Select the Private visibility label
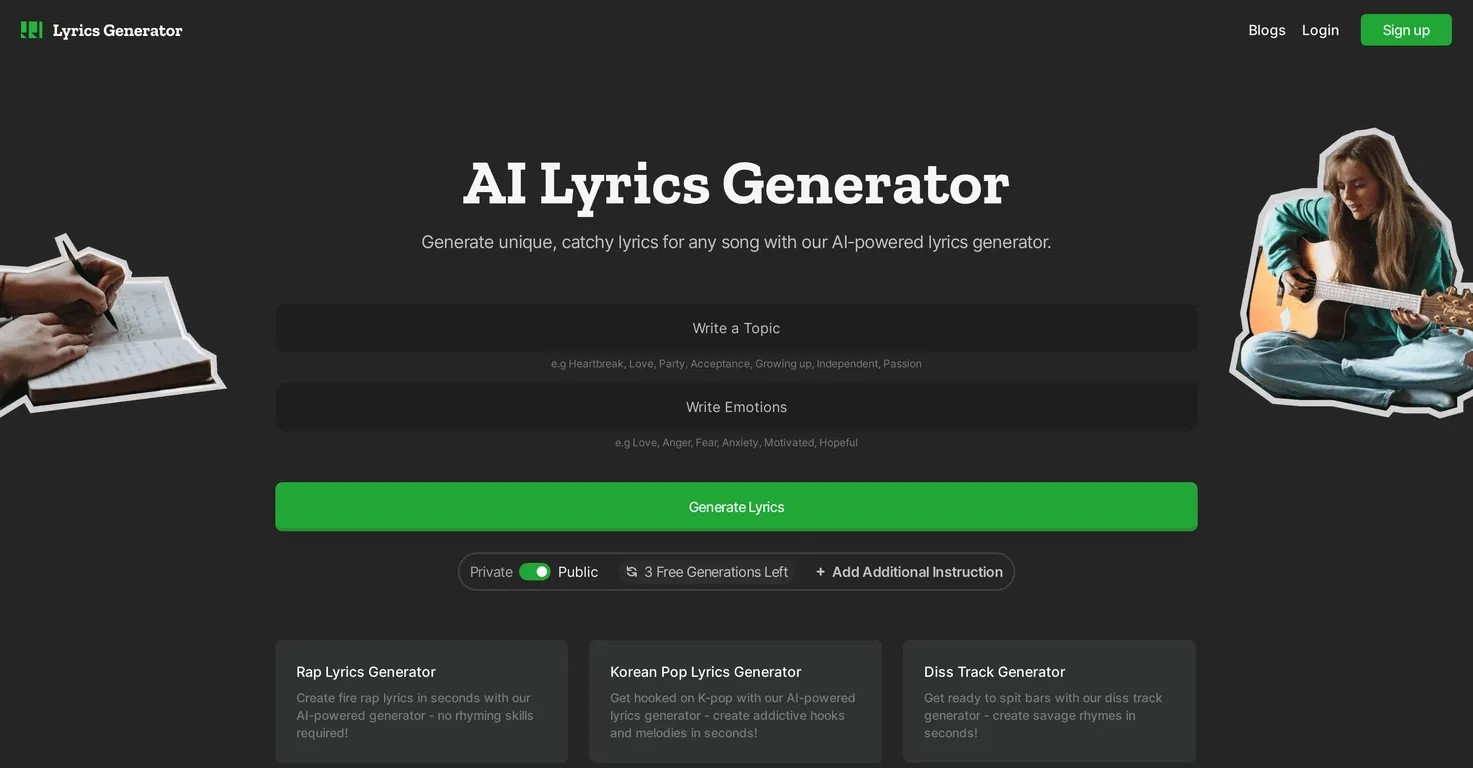1473x768 pixels. tap(491, 572)
